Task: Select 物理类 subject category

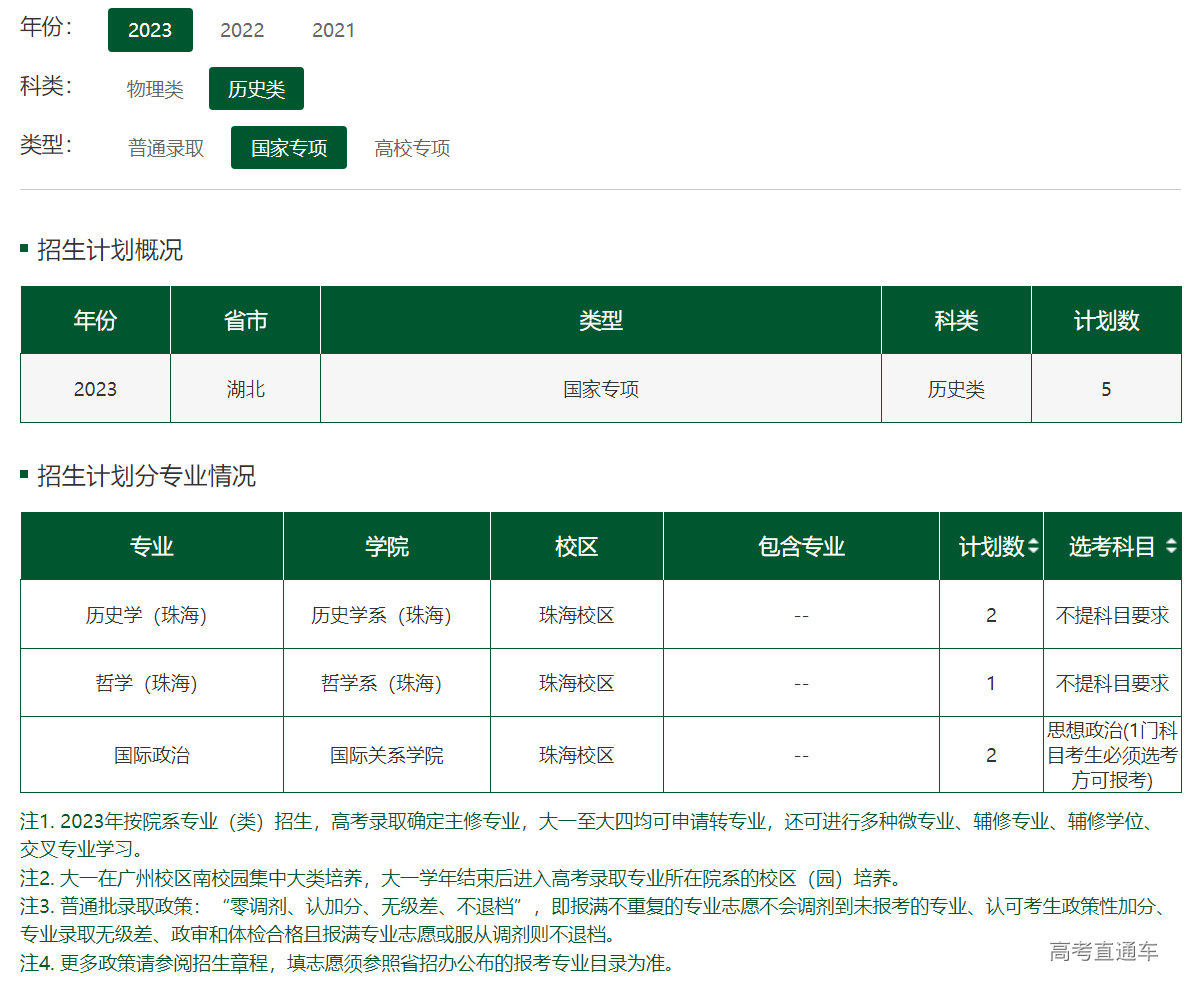Action: (155, 89)
